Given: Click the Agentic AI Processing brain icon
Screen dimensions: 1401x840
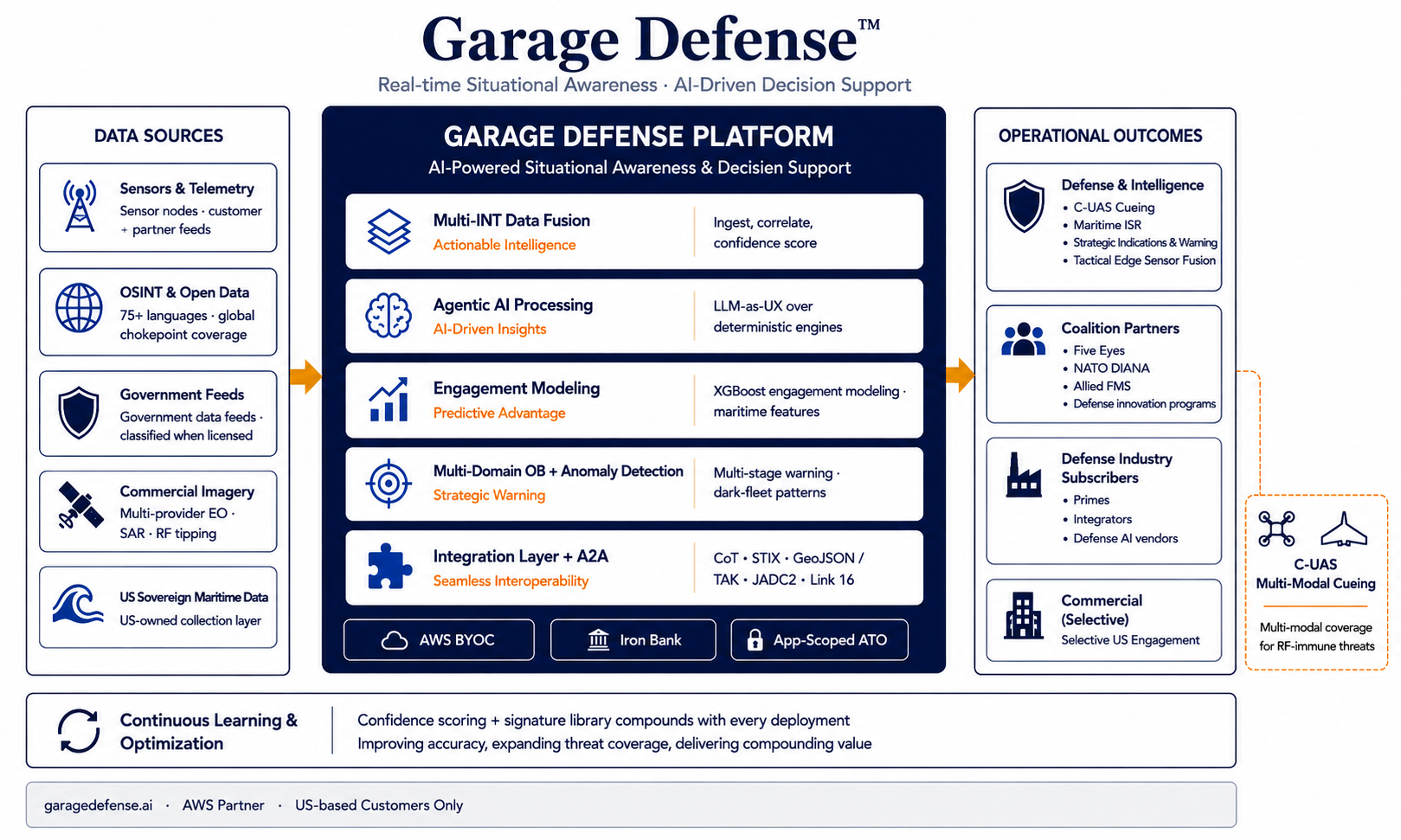Looking at the screenshot, I should (x=389, y=315).
